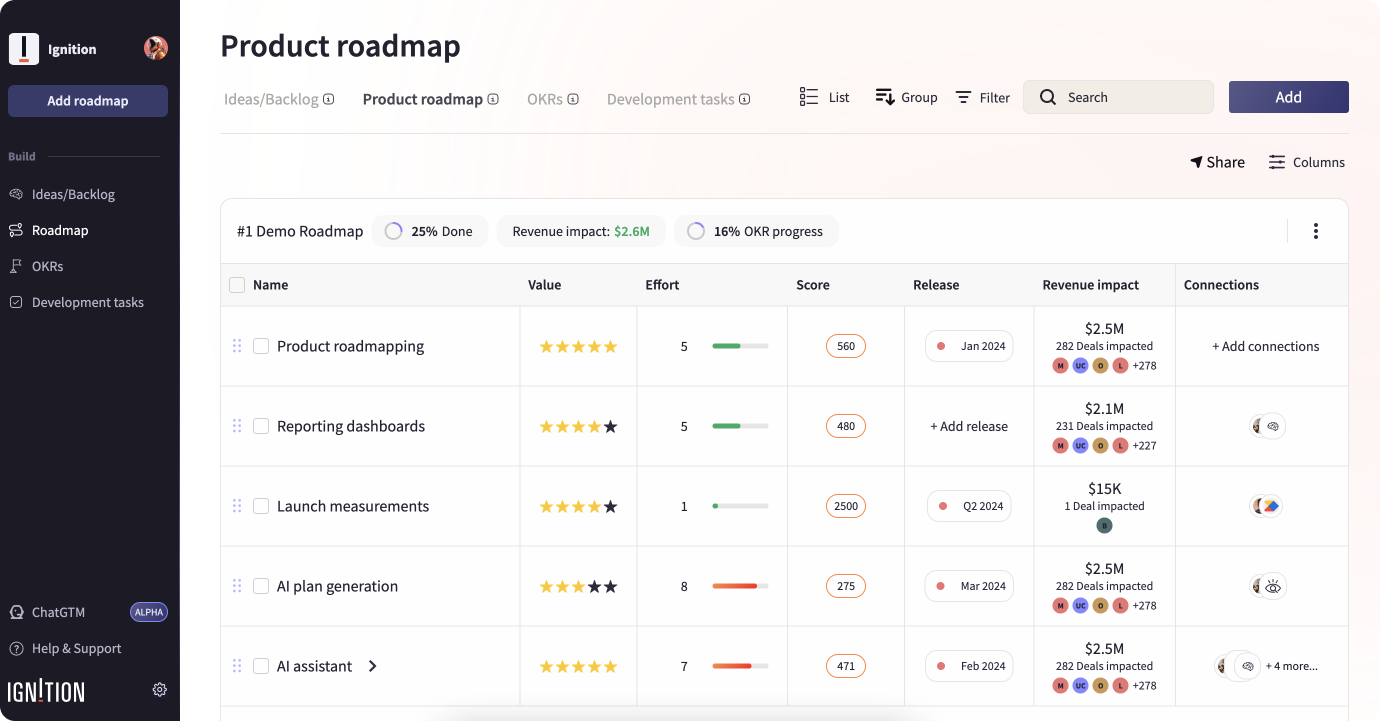The height and width of the screenshot is (721, 1380).
Task: Toggle the select-all Name header checkbox
Action: click(237, 285)
